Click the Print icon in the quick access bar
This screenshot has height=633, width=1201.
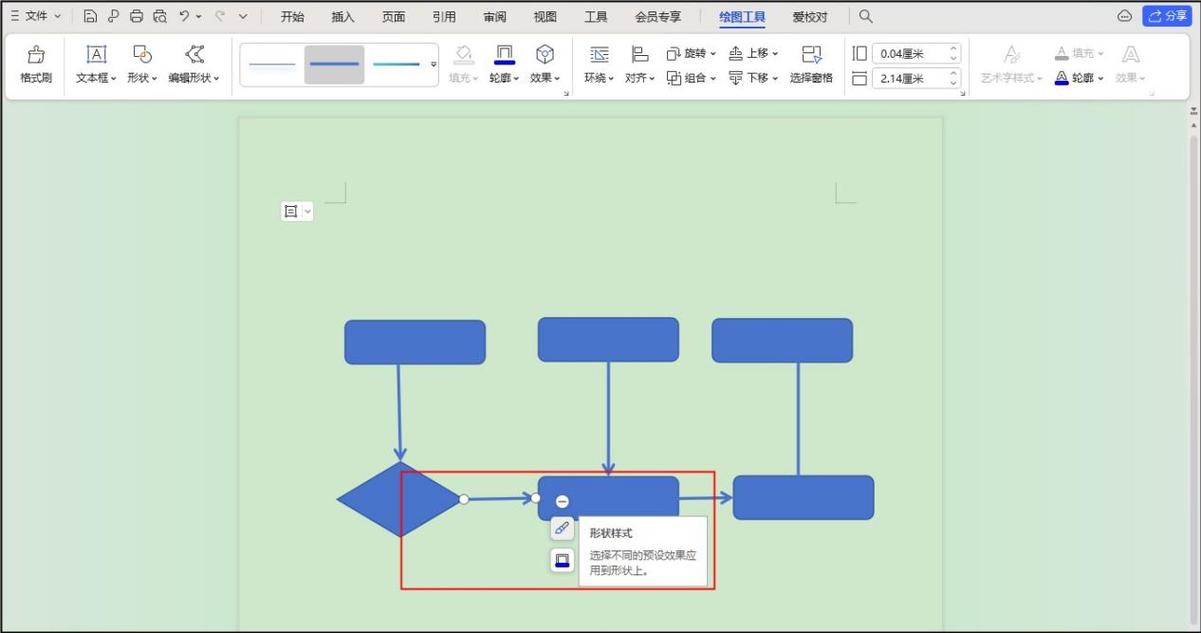coord(136,16)
